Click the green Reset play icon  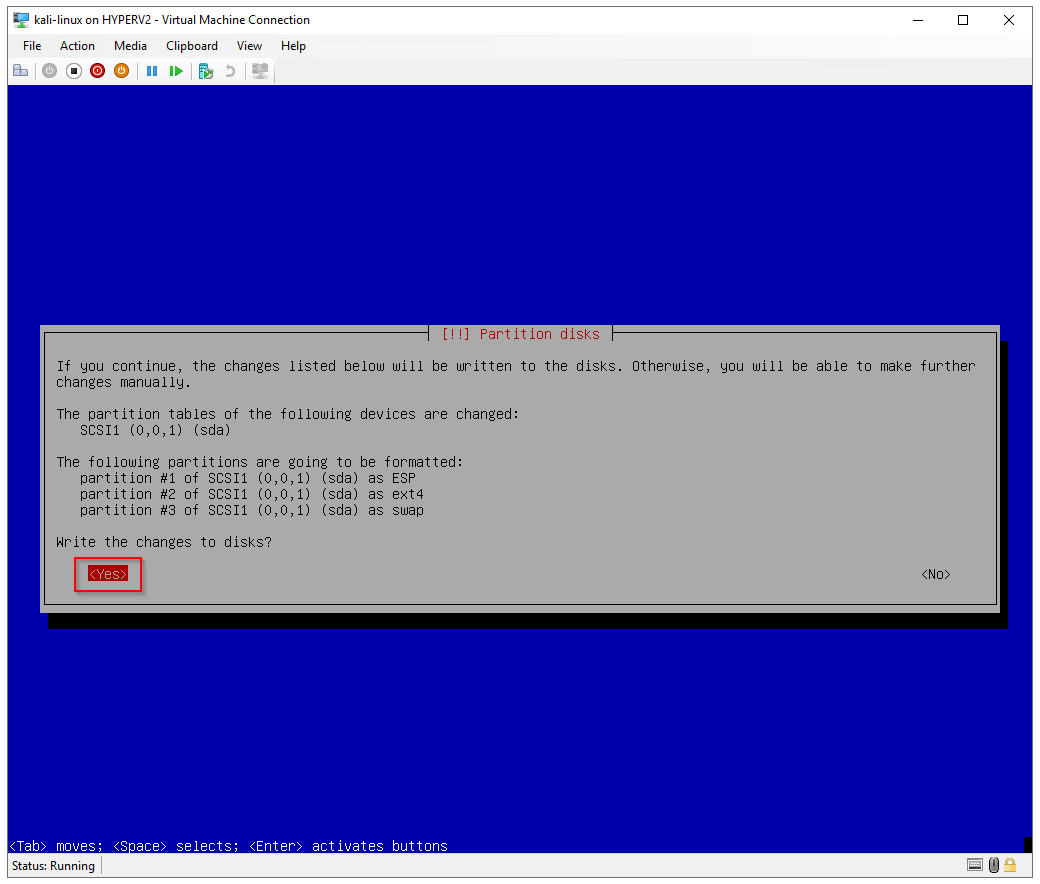click(176, 71)
